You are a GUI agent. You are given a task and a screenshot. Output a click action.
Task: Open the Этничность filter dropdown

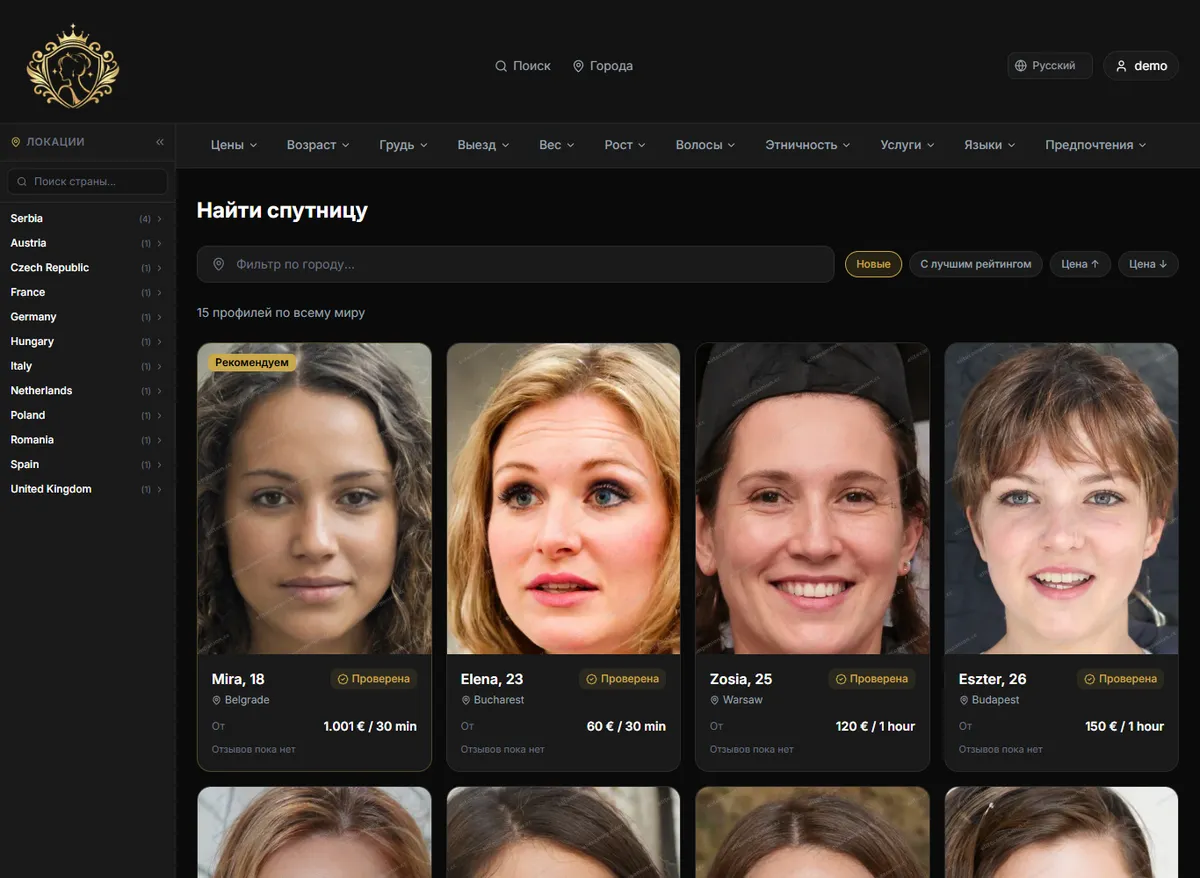tap(808, 145)
